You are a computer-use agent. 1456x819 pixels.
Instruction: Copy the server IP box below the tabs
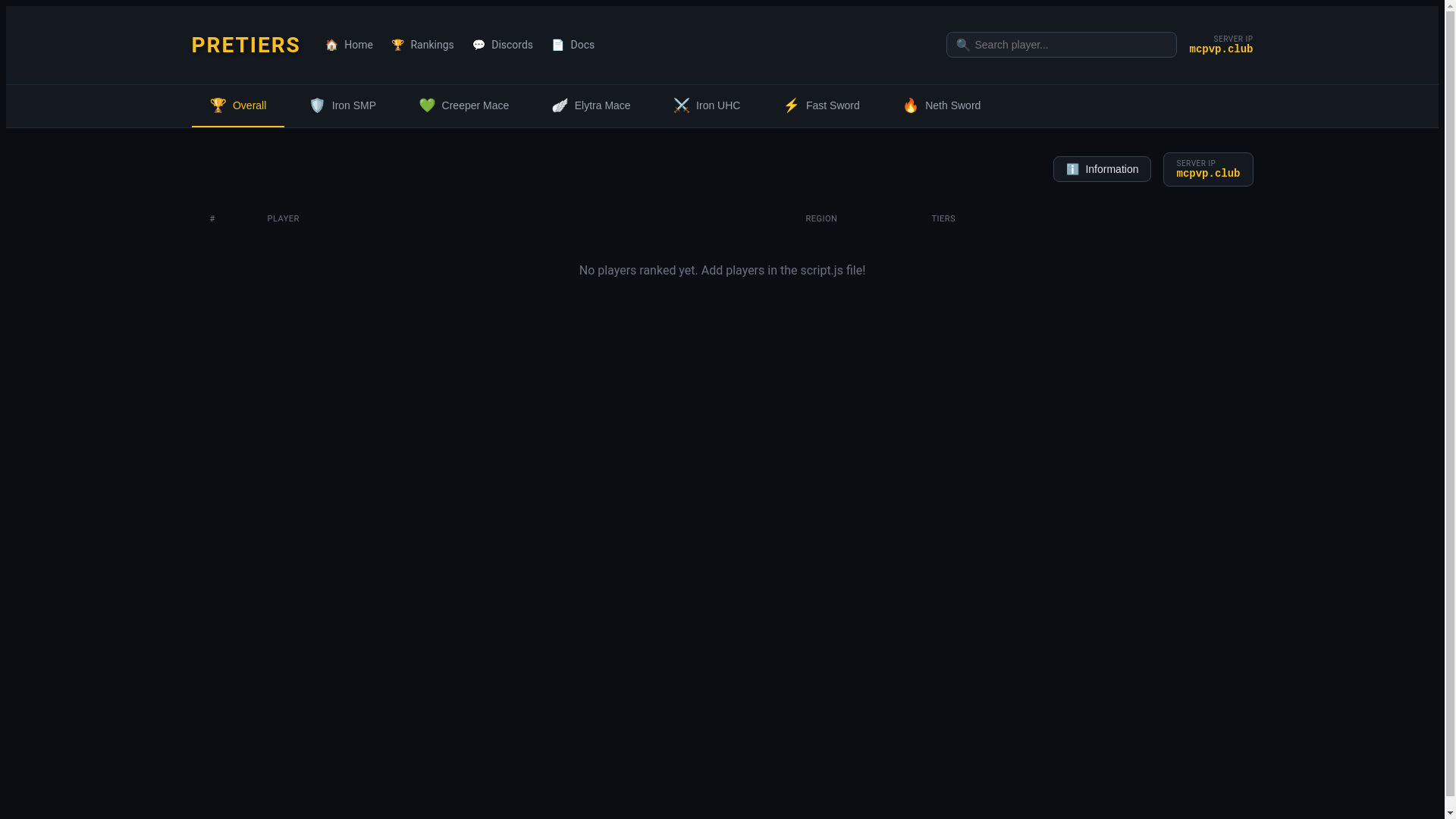pyautogui.click(x=1208, y=169)
